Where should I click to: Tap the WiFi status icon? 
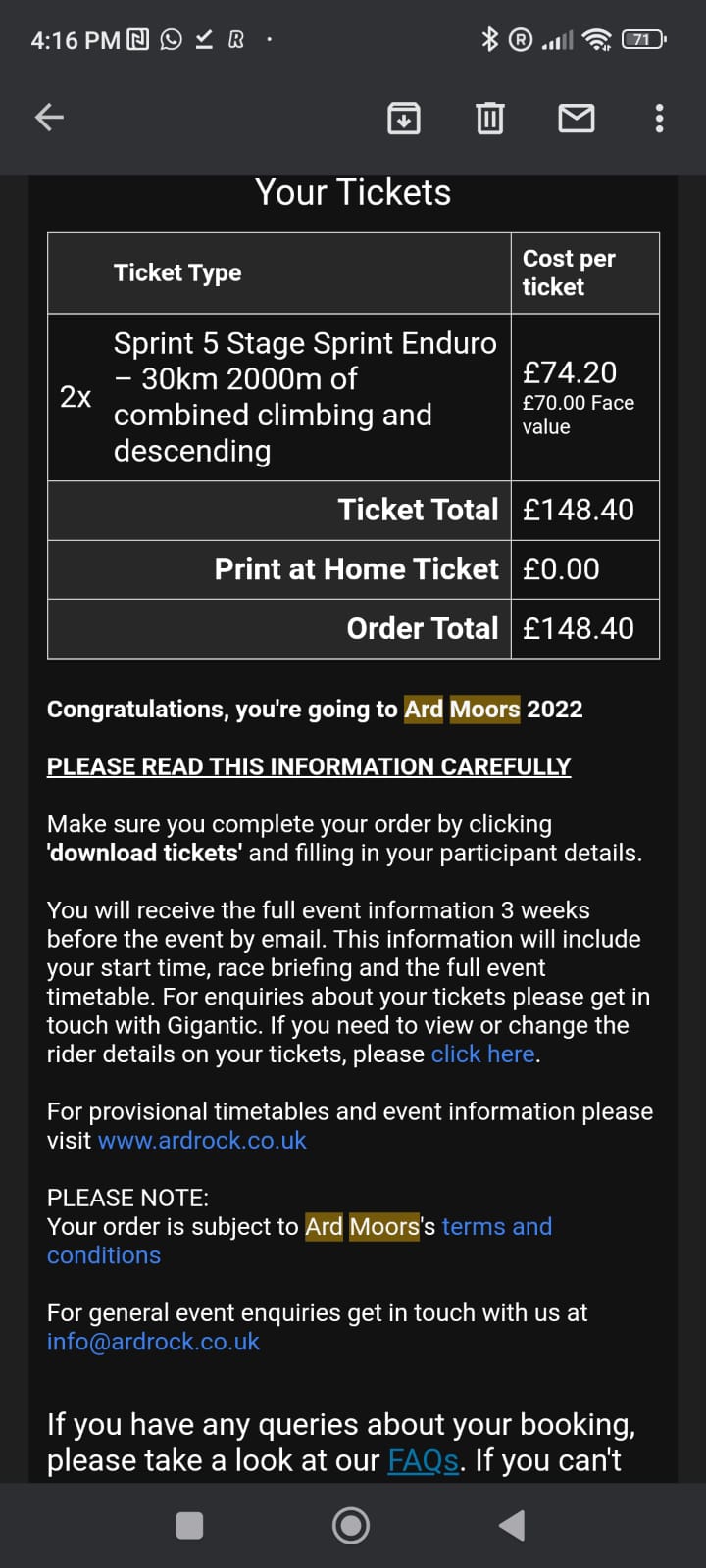(596, 39)
